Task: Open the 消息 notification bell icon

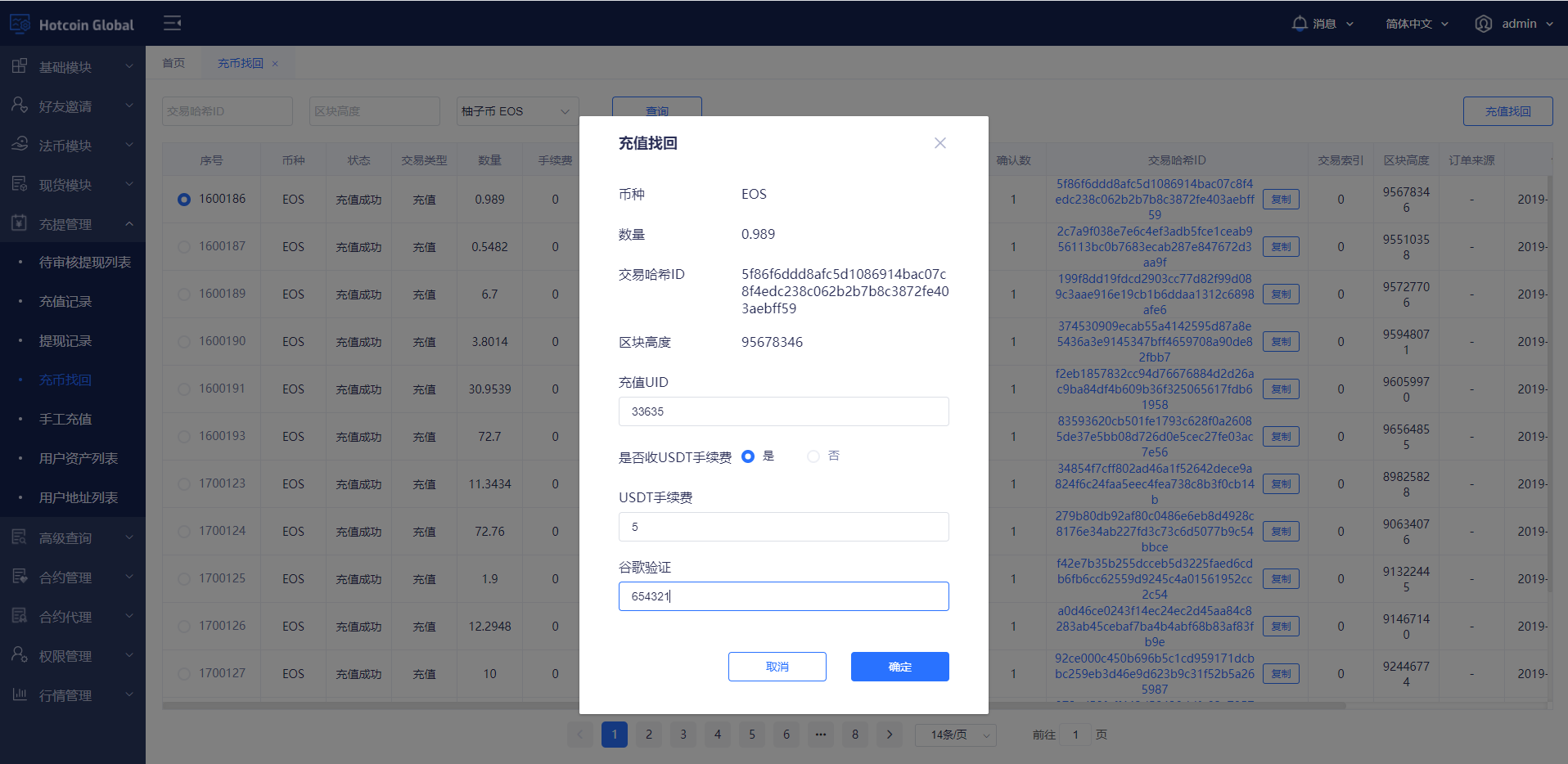Action: (x=1300, y=23)
